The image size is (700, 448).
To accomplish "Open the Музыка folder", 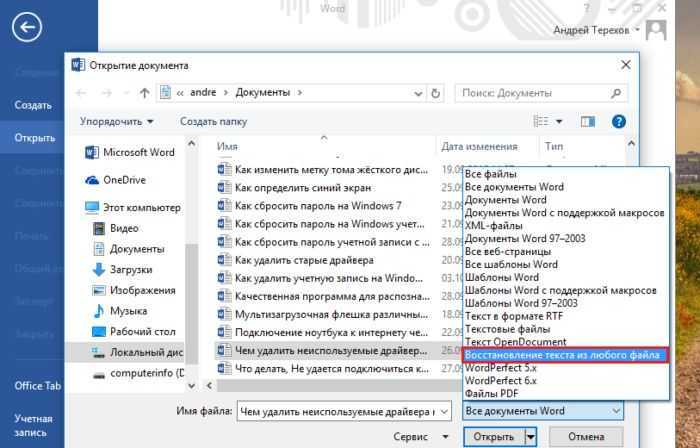I will (x=119, y=311).
